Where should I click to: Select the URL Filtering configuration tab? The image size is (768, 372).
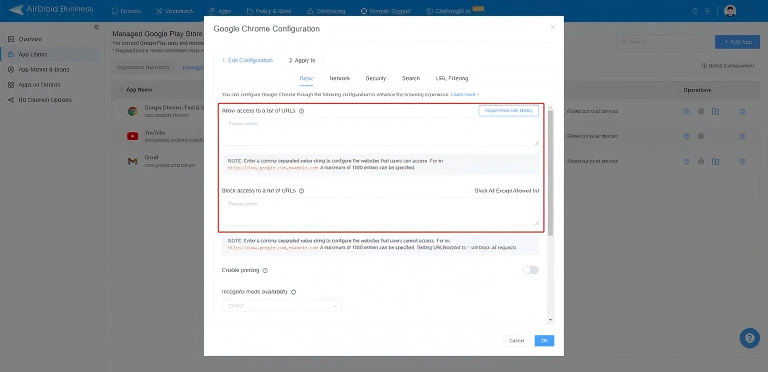point(452,78)
